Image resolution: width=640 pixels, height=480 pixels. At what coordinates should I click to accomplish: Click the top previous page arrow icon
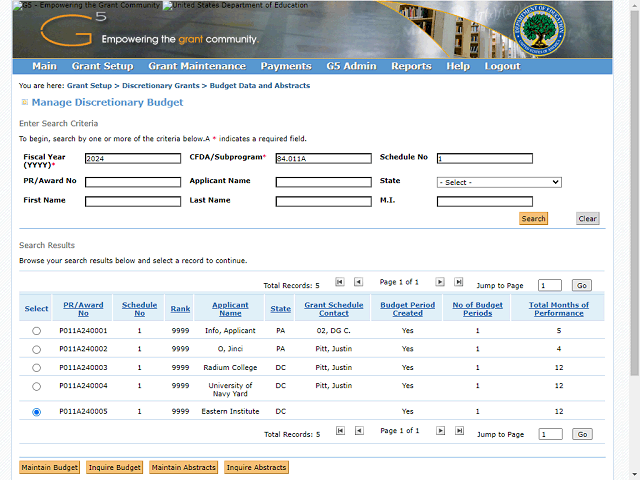click(358, 283)
